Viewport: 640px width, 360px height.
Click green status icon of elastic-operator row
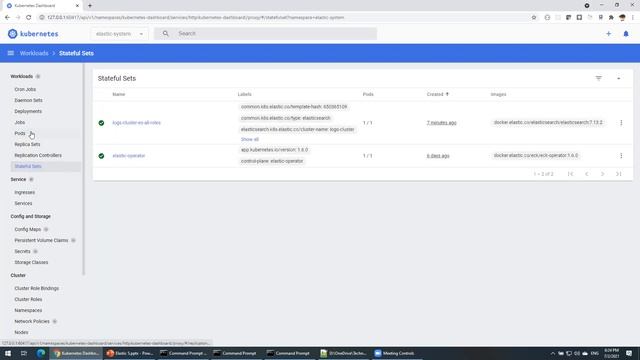click(x=101, y=156)
